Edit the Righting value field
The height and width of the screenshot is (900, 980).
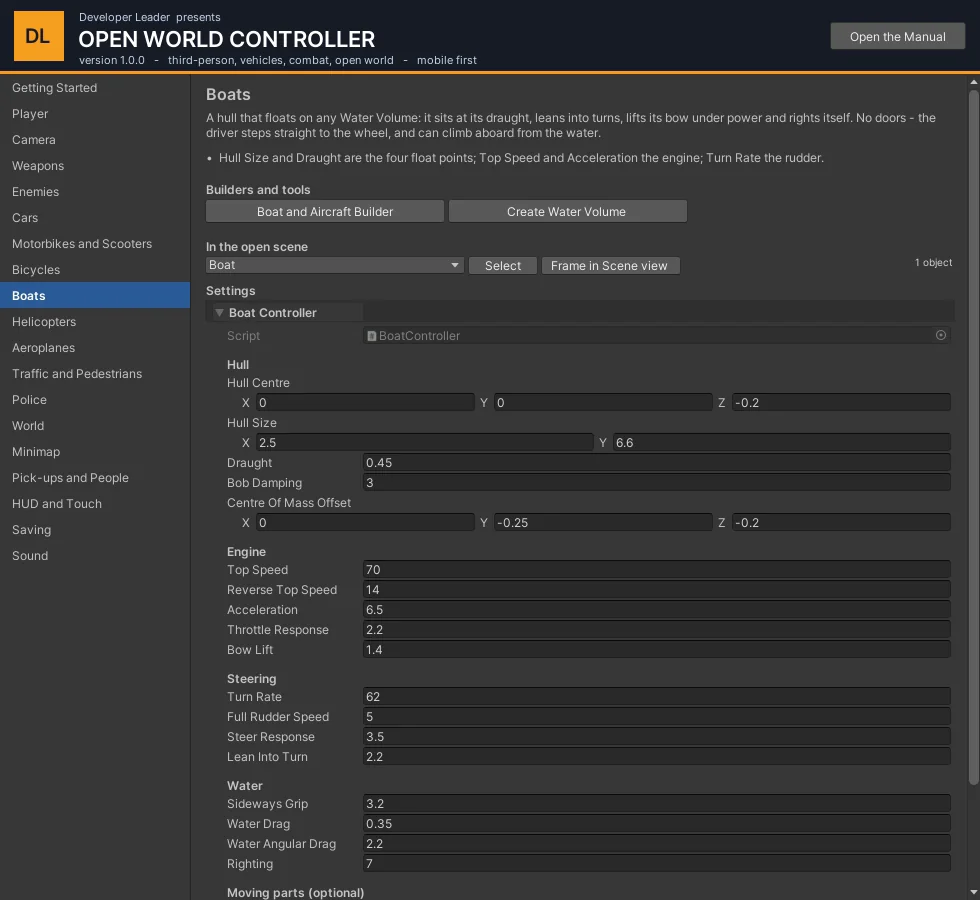point(656,863)
